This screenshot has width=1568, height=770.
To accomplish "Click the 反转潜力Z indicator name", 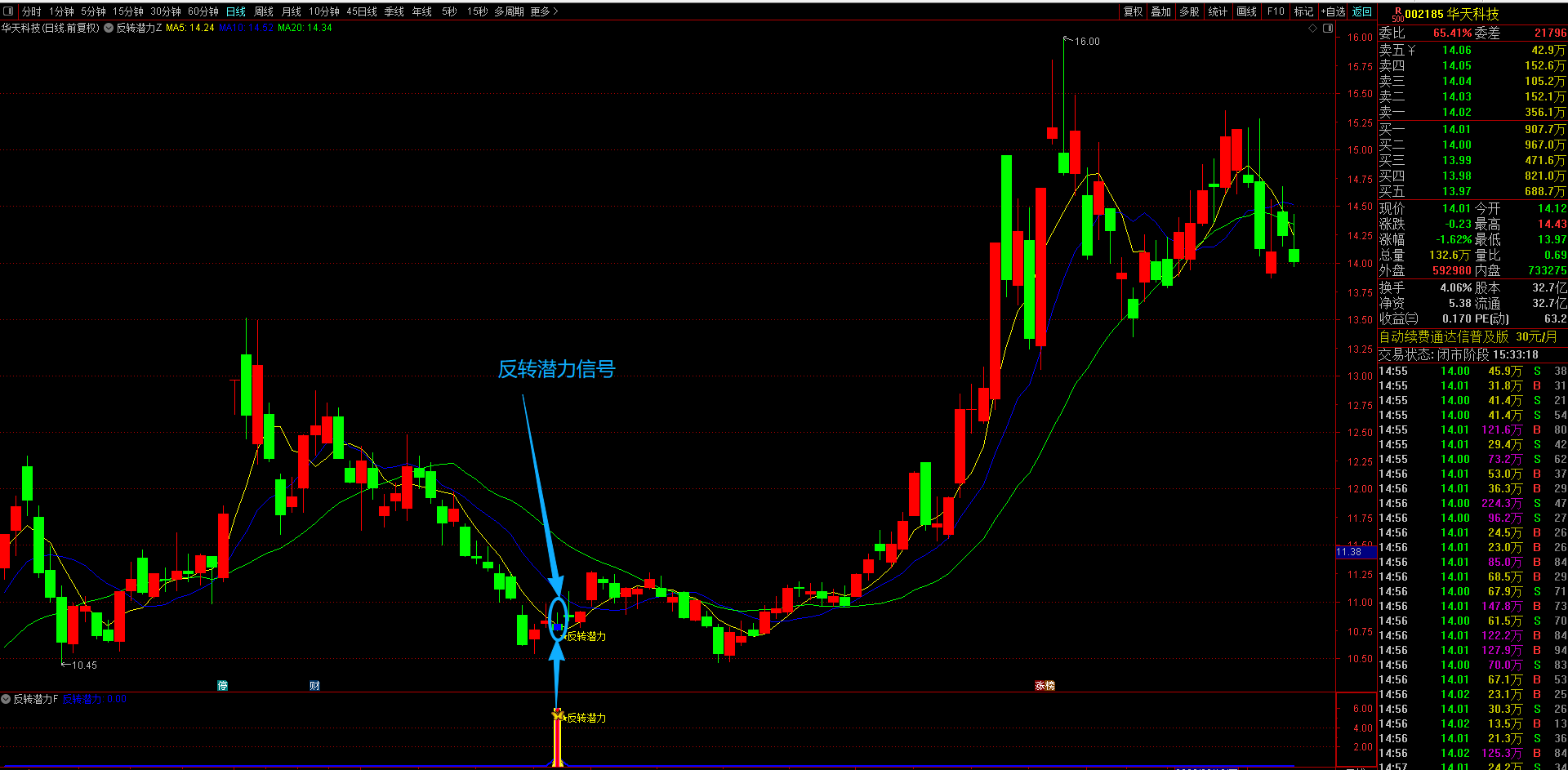I will [139, 28].
